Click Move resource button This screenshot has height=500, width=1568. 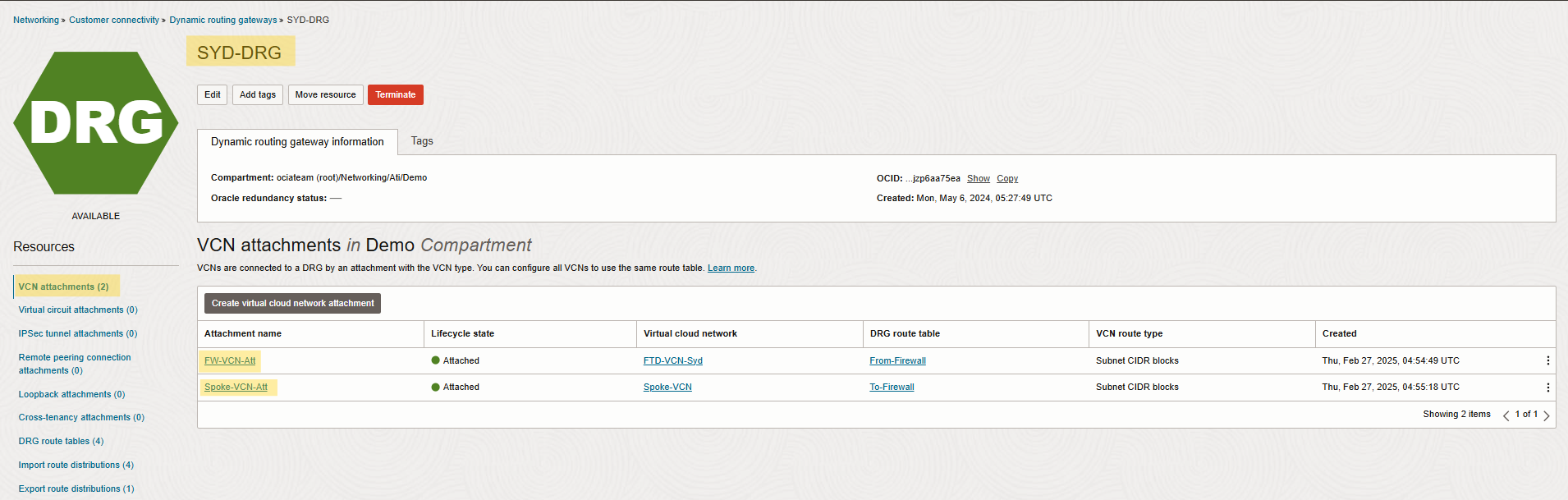(x=325, y=95)
